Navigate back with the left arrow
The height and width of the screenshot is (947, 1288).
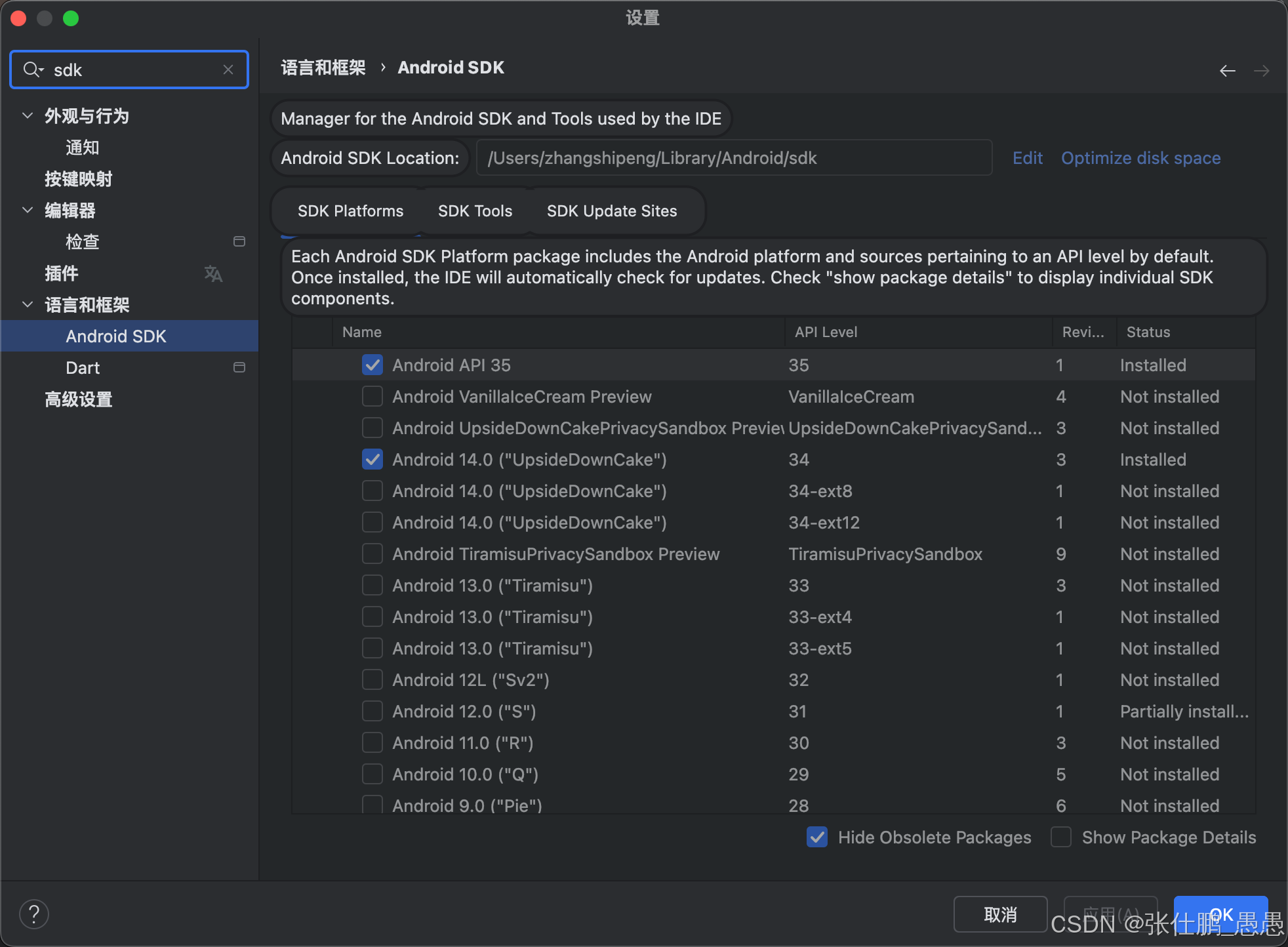pyautogui.click(x=1227, y=70)
